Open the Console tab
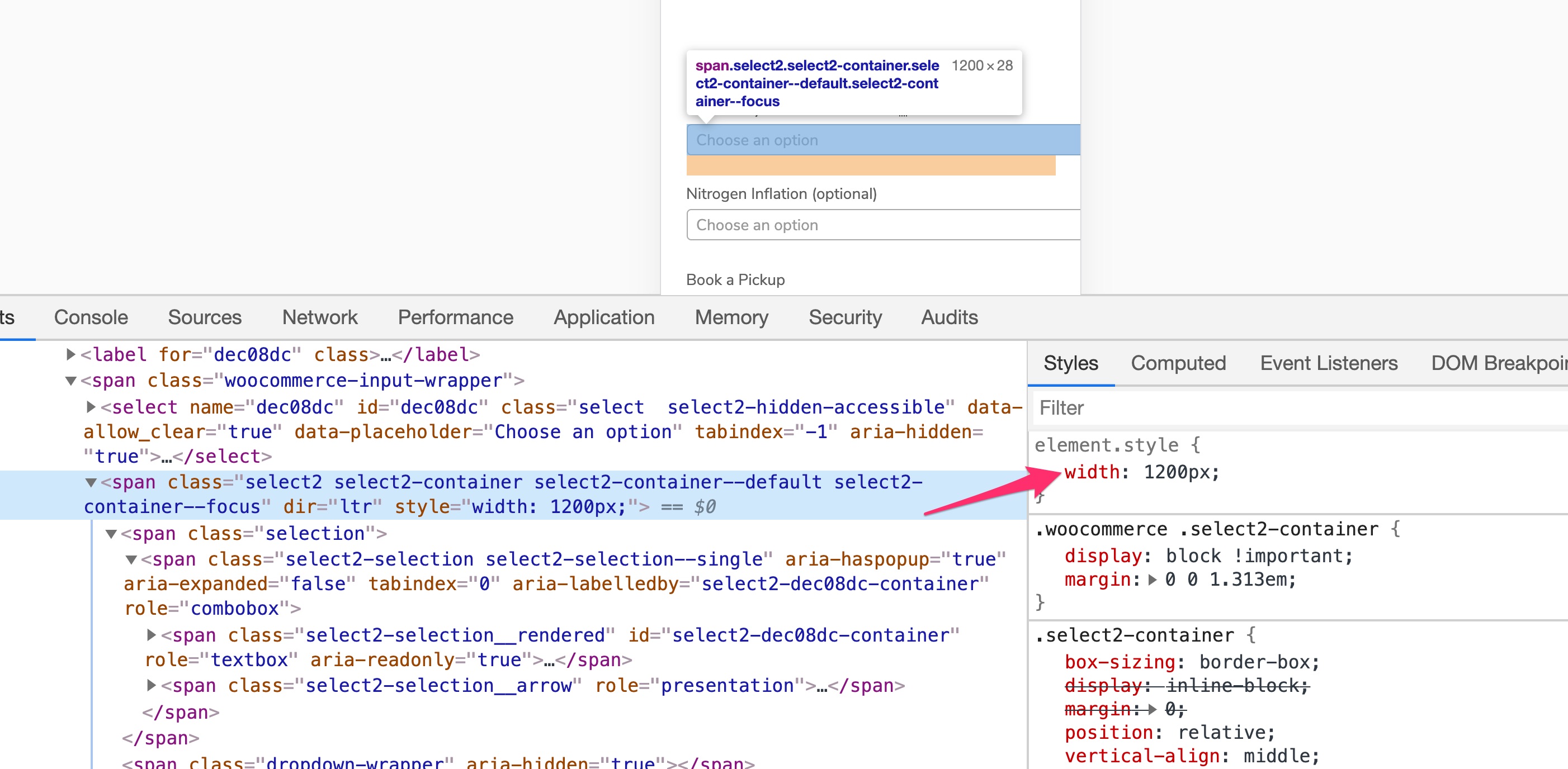 (x=91, y=317)
